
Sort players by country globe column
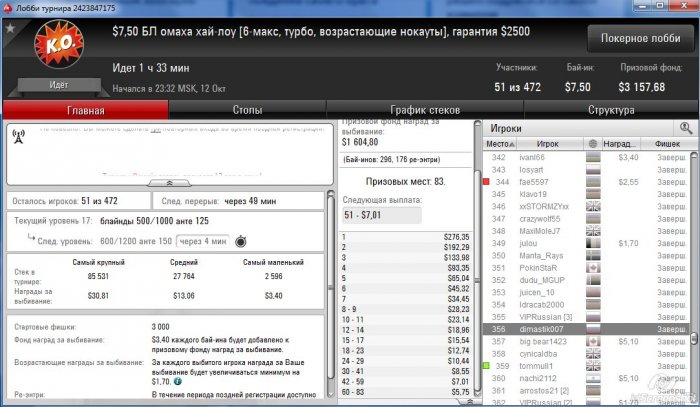pos(593,144)
